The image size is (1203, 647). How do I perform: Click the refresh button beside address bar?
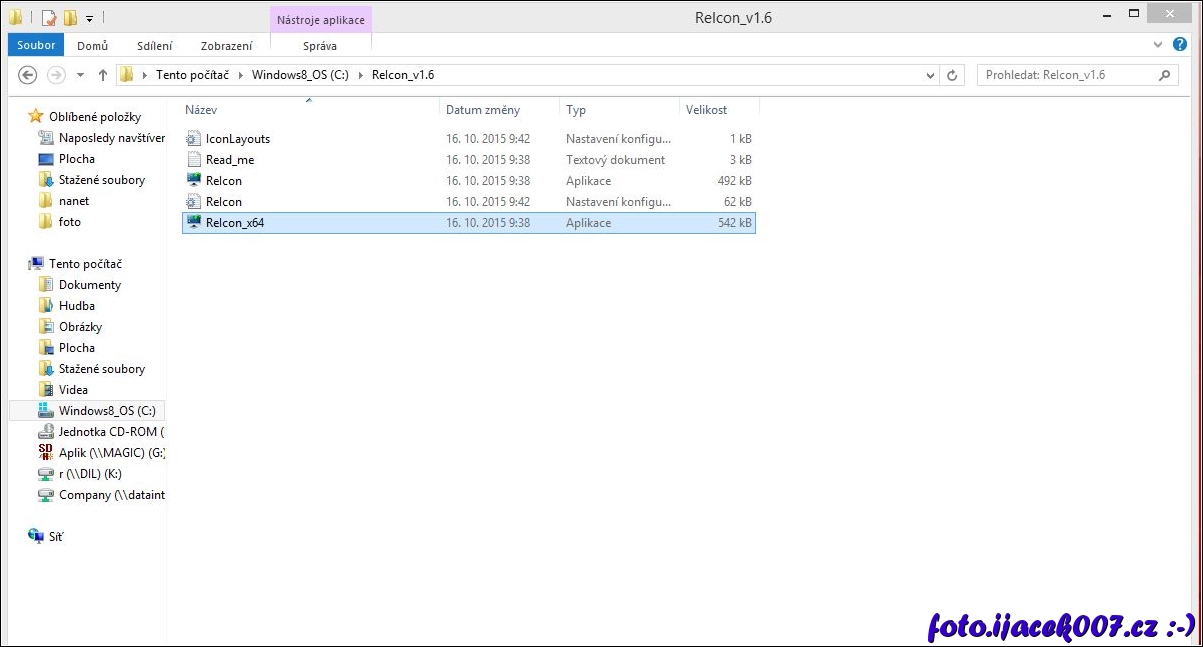[952, 75]
